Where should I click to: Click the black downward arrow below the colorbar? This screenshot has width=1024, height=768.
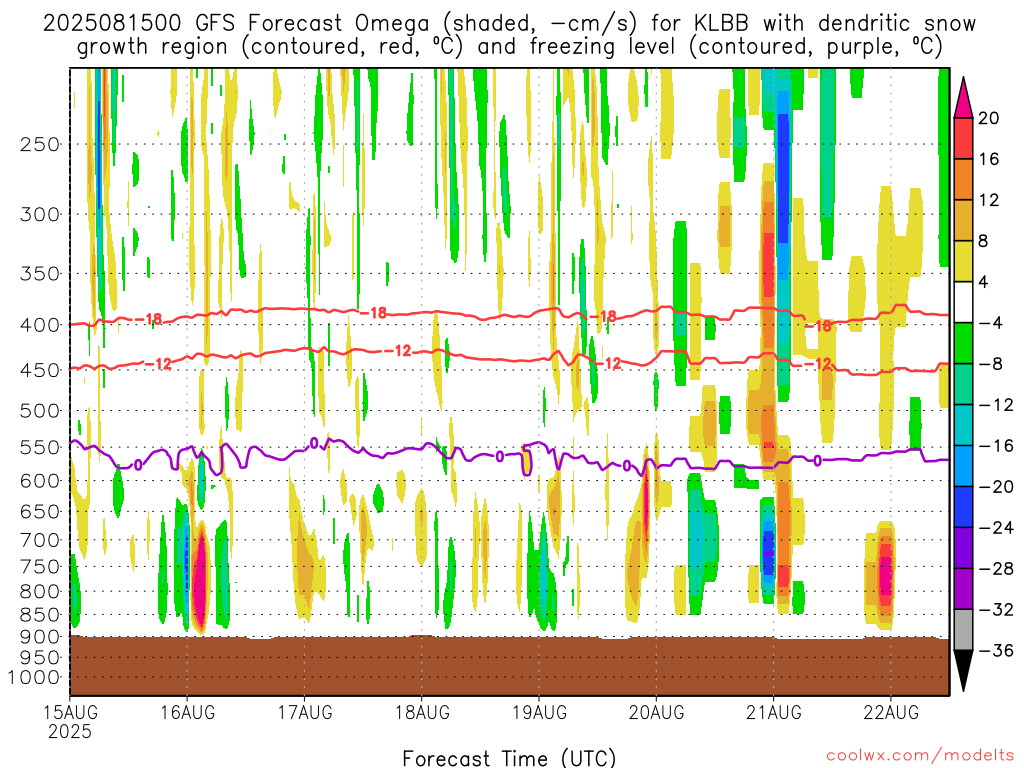(963, 671)
